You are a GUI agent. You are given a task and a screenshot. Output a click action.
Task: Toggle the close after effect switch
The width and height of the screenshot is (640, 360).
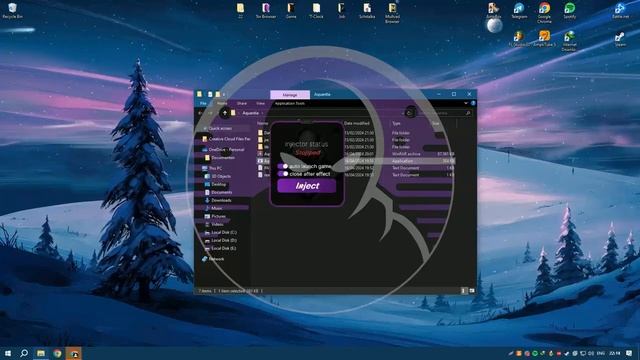[283, 173]
